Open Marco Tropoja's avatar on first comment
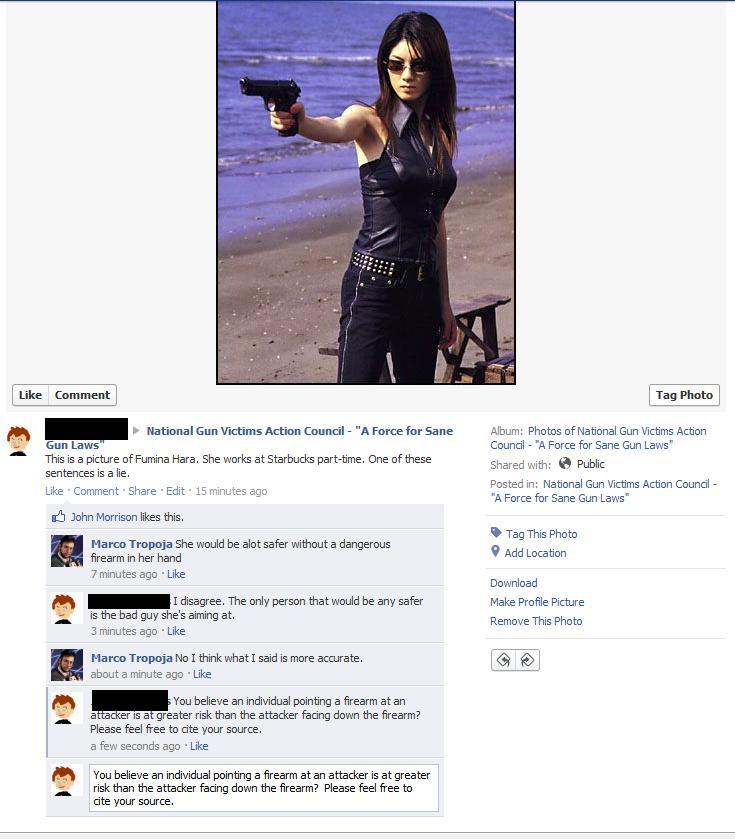This screenshot has width=735, height=839. [67, 551]
